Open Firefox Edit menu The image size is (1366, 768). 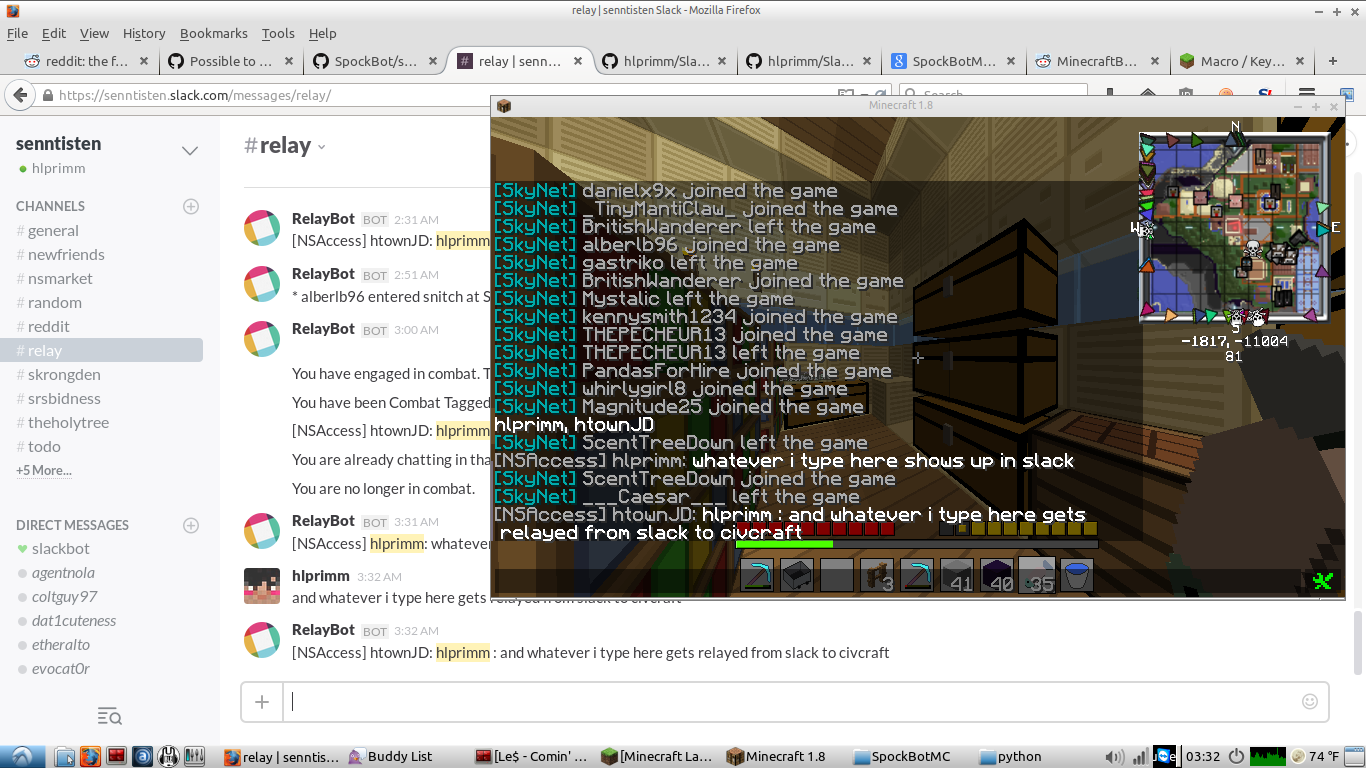pyautogui.click(x=54, y=33)
